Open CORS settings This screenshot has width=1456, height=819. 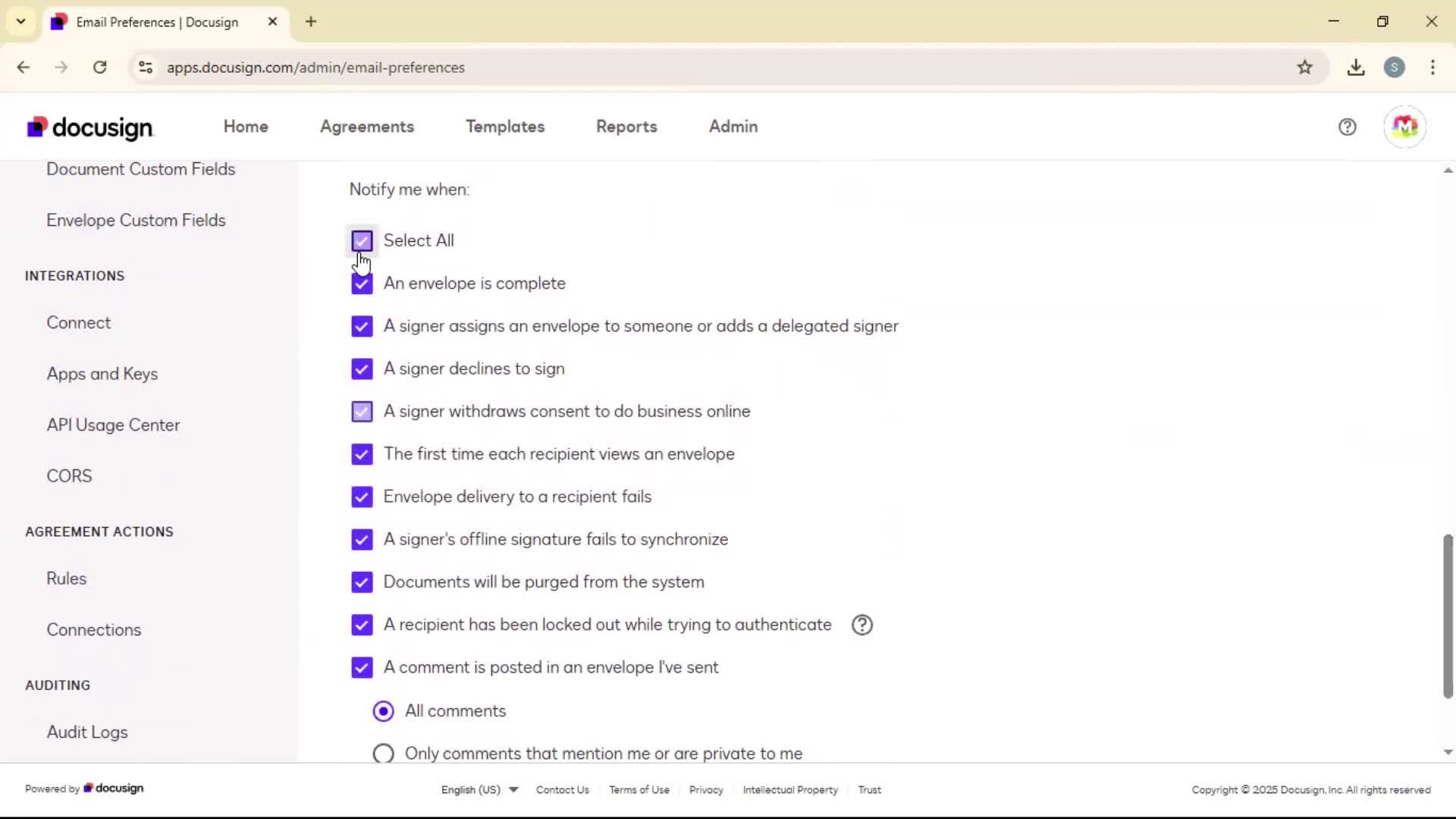tap(69, 476)
